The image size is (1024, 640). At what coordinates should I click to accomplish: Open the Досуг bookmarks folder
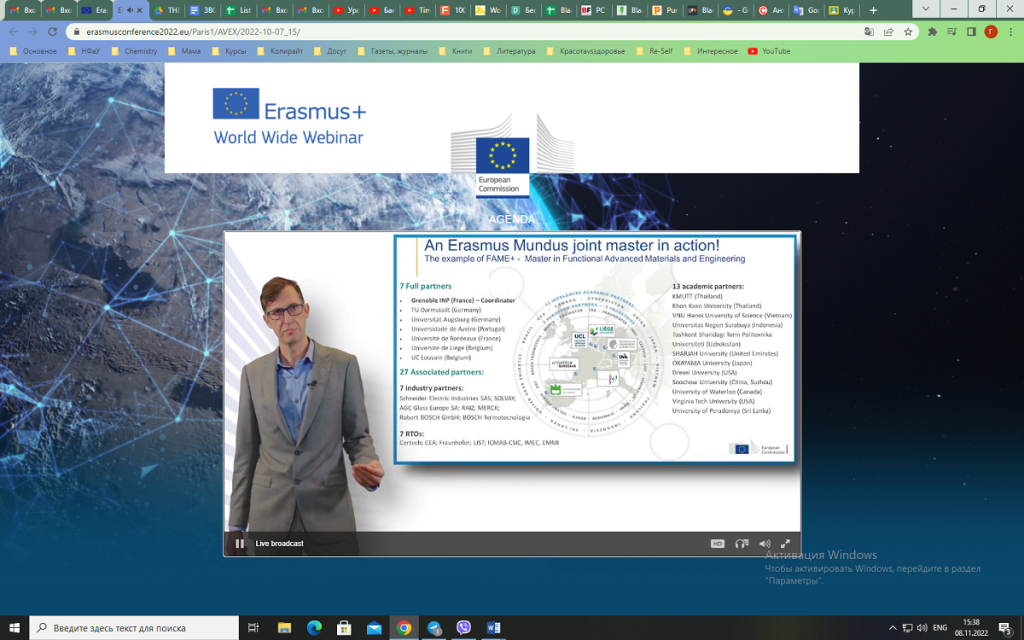[330, 51]
